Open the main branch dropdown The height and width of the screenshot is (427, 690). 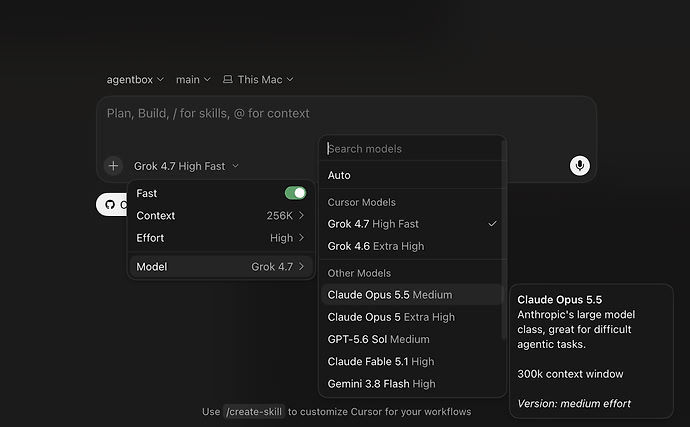193,80
